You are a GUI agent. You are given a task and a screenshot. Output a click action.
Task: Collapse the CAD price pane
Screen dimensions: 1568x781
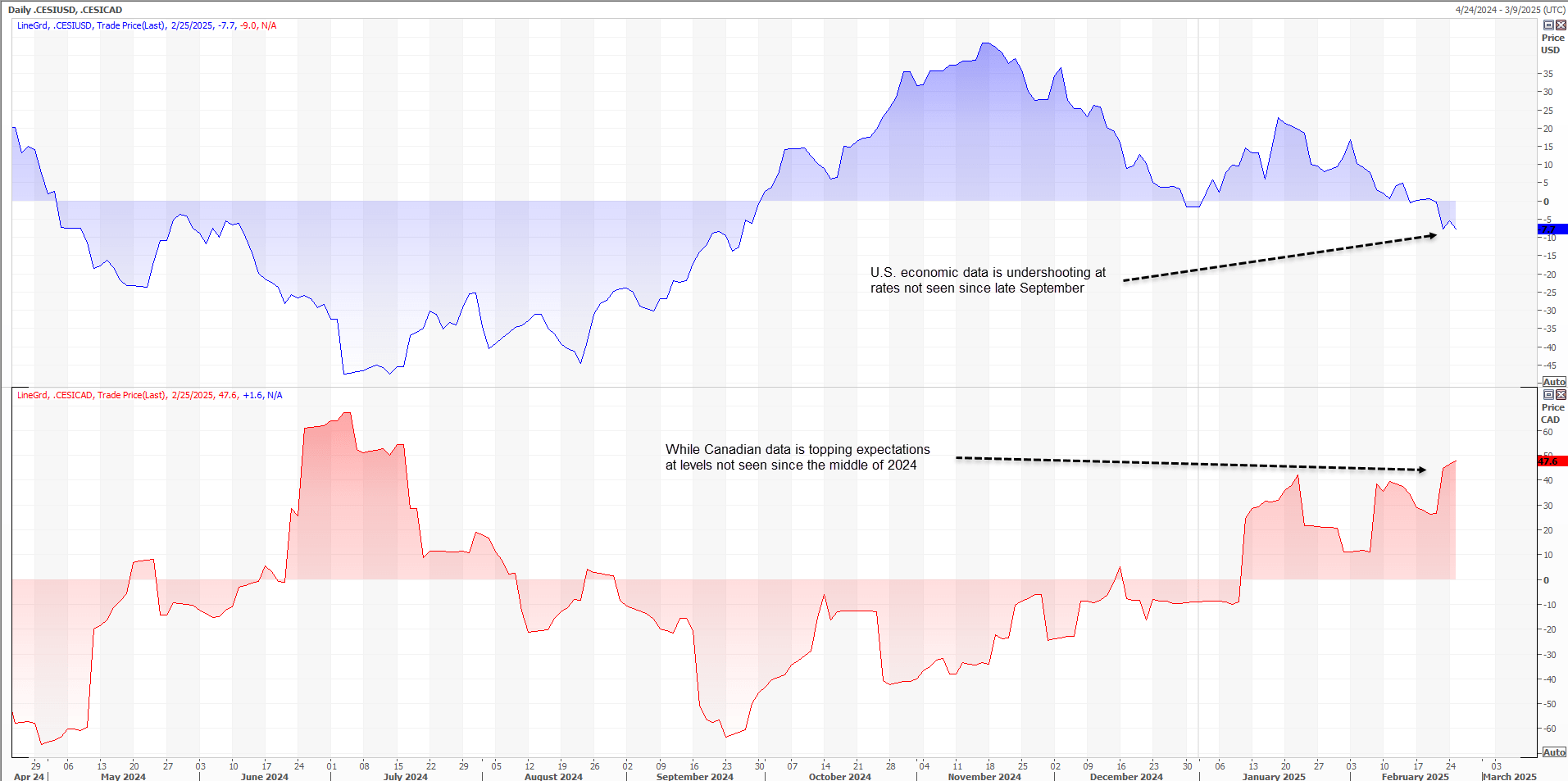click(x=1548, y=395)
